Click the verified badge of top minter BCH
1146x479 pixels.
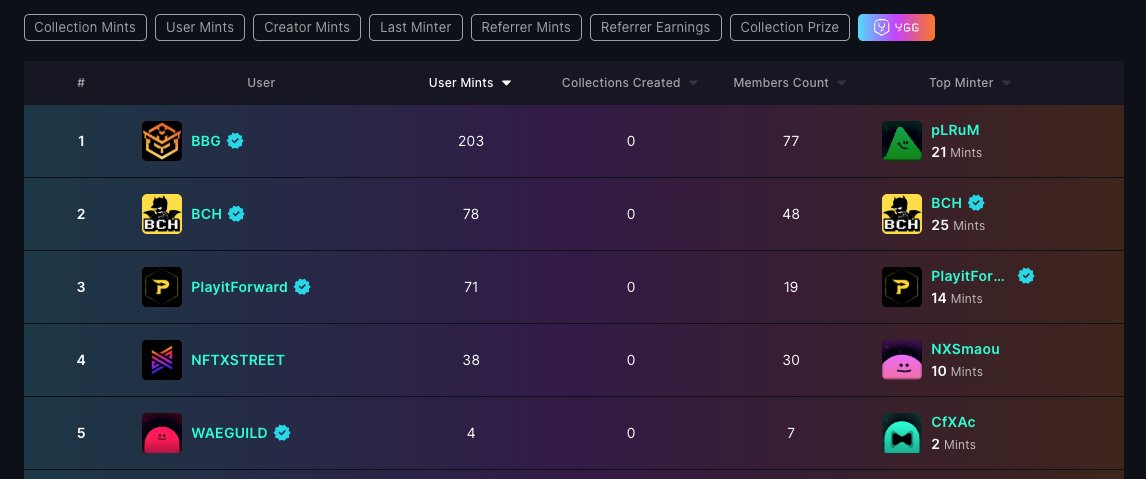pyautogui.click(x=976, y=203)
